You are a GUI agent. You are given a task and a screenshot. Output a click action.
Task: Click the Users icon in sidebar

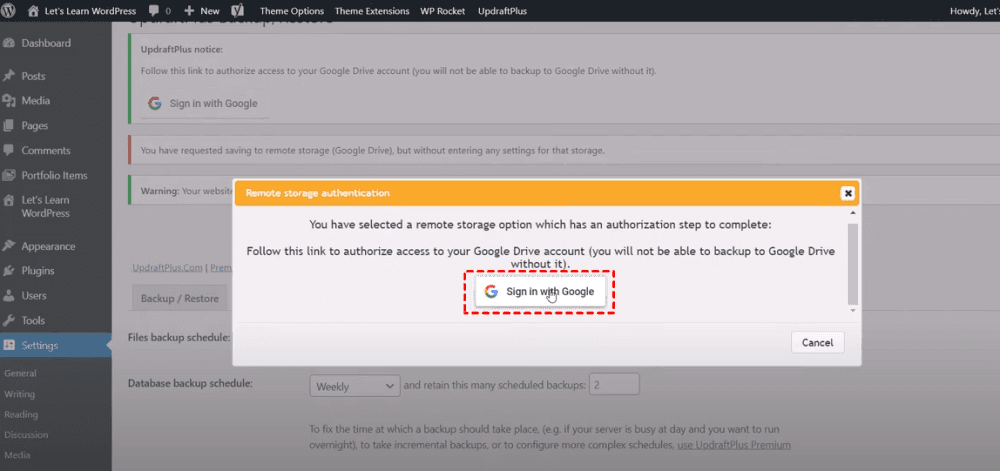tap(9, 296)
